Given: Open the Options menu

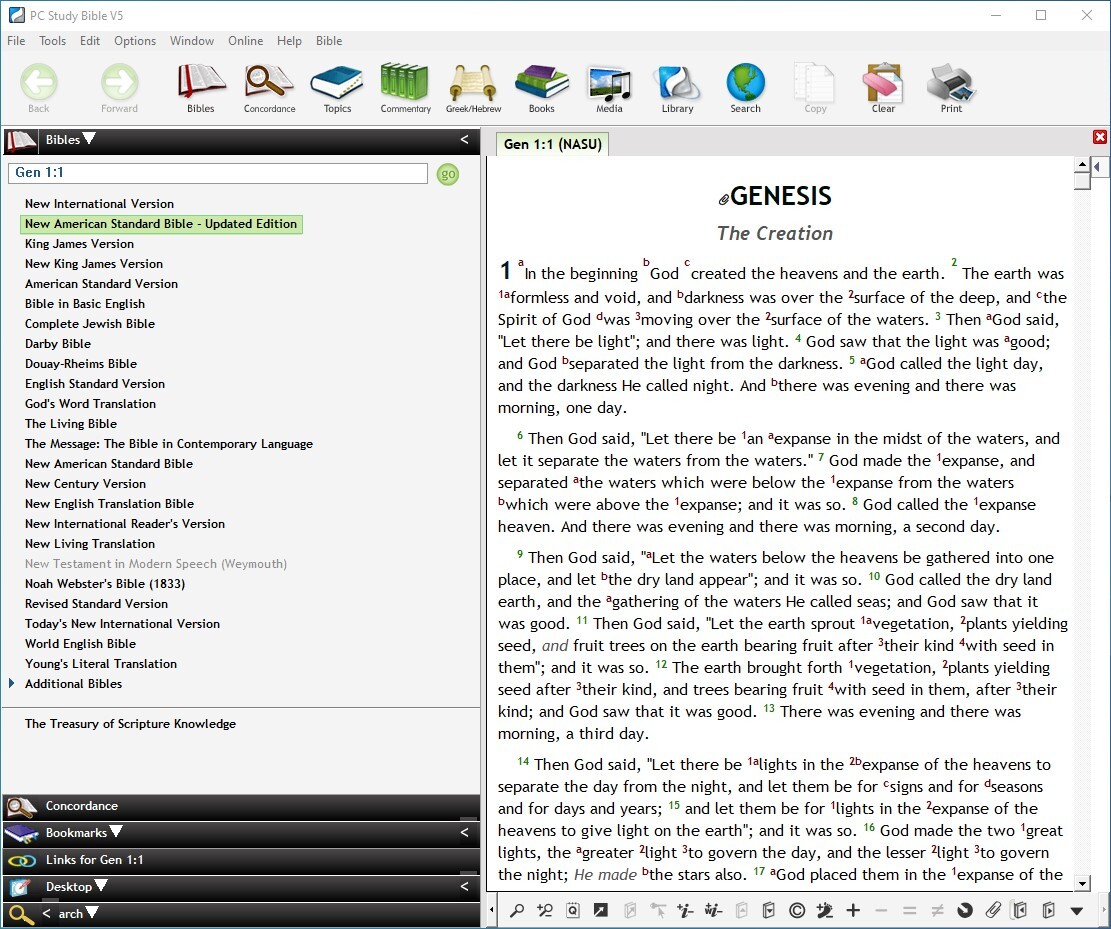Looking at the screenshot, I should coord(135,40).
